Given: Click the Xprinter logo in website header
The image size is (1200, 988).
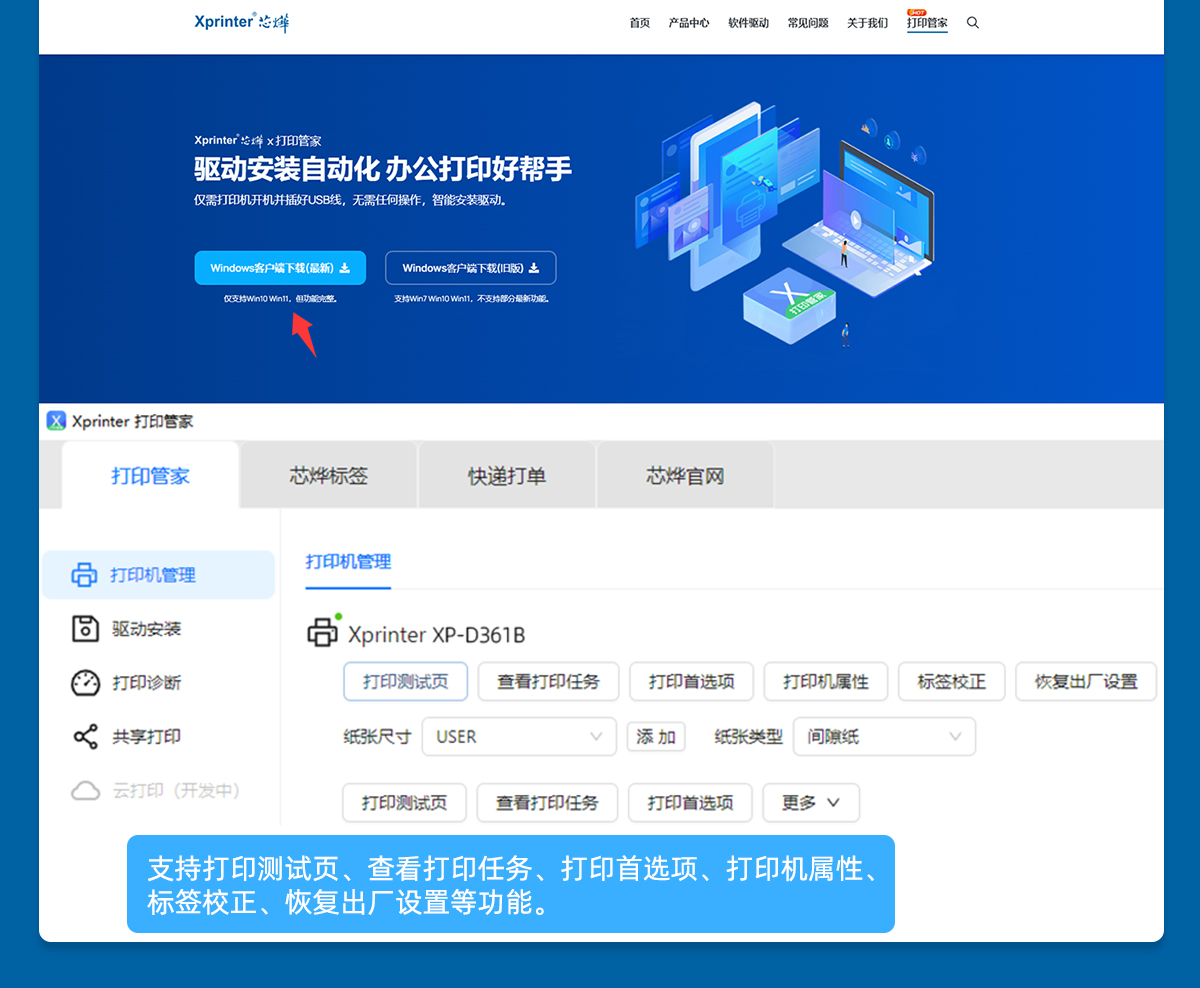Looking at the screenshot, I should coord(242,22).
